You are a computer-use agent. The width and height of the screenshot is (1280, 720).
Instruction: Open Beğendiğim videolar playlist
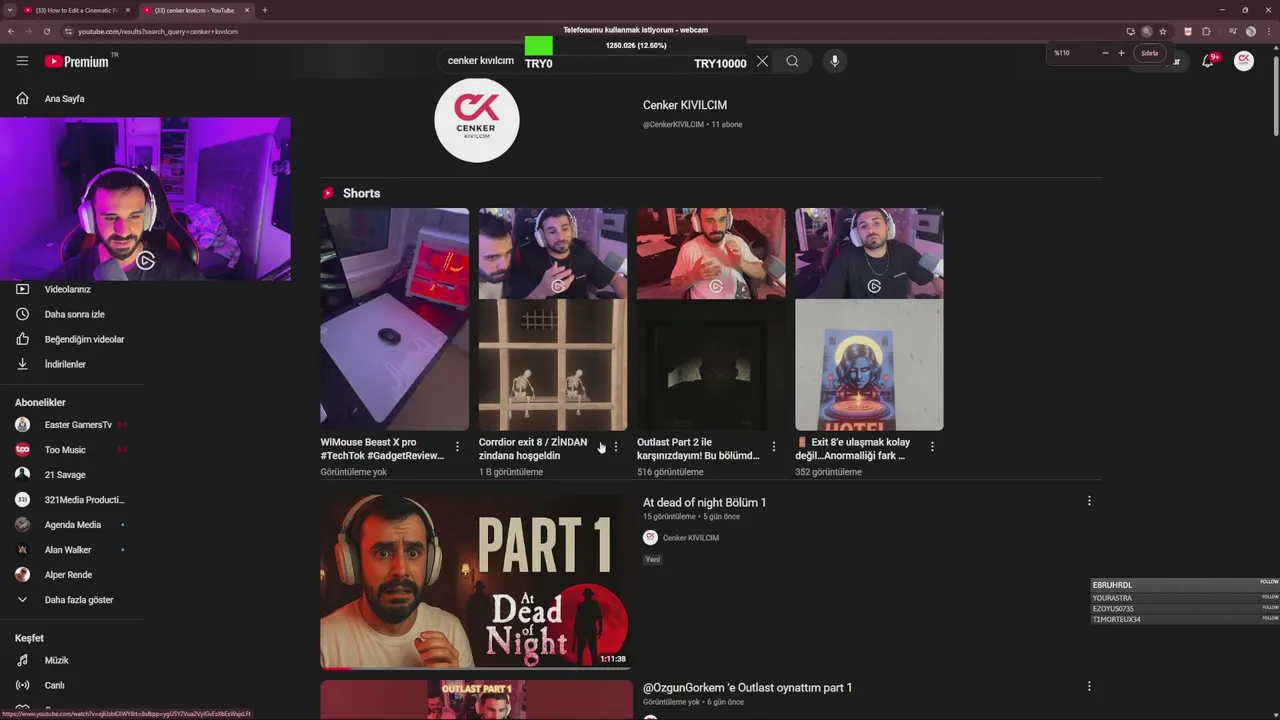click(84, 339)
